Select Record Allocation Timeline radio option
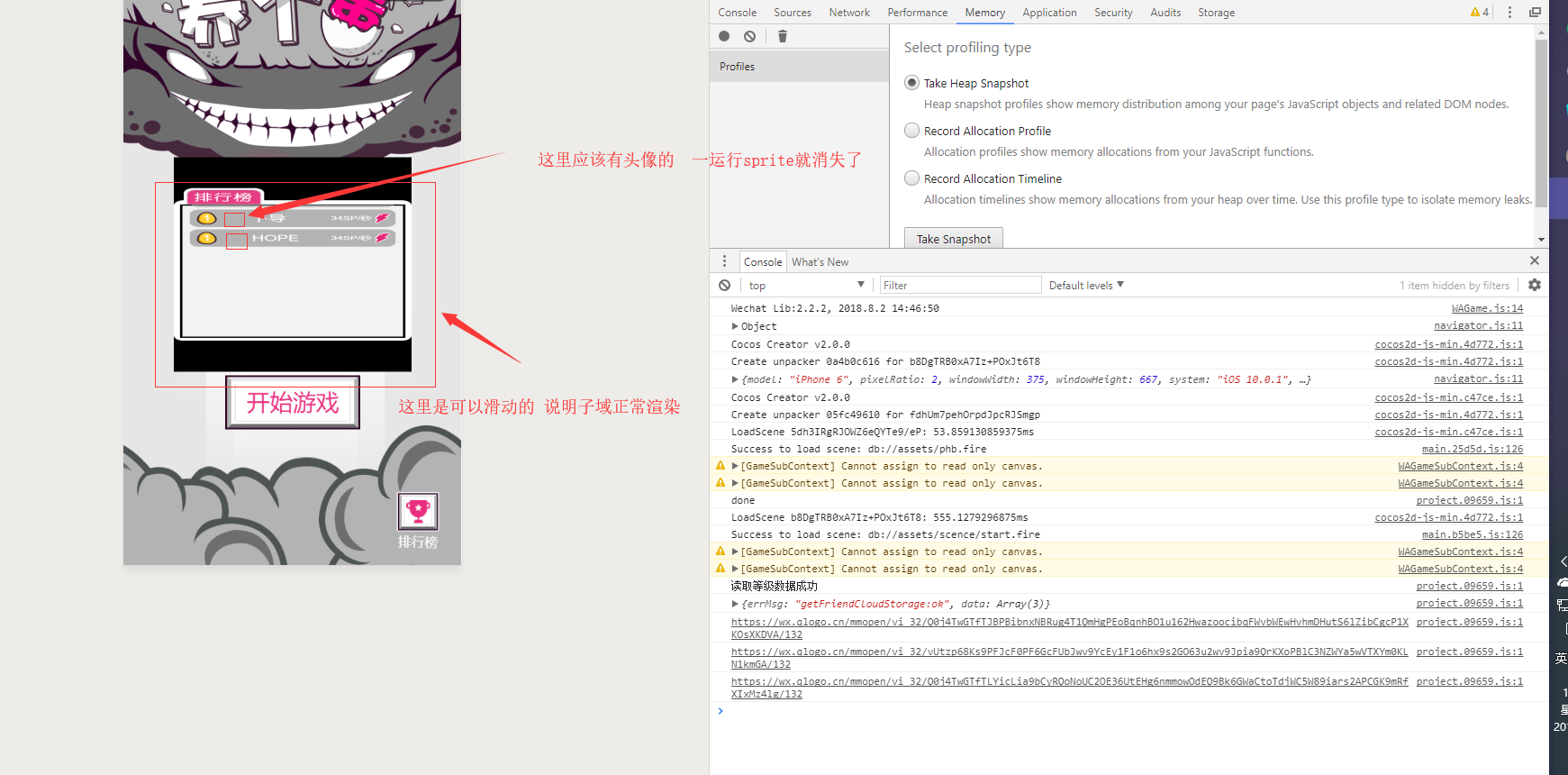 (912, 178)
